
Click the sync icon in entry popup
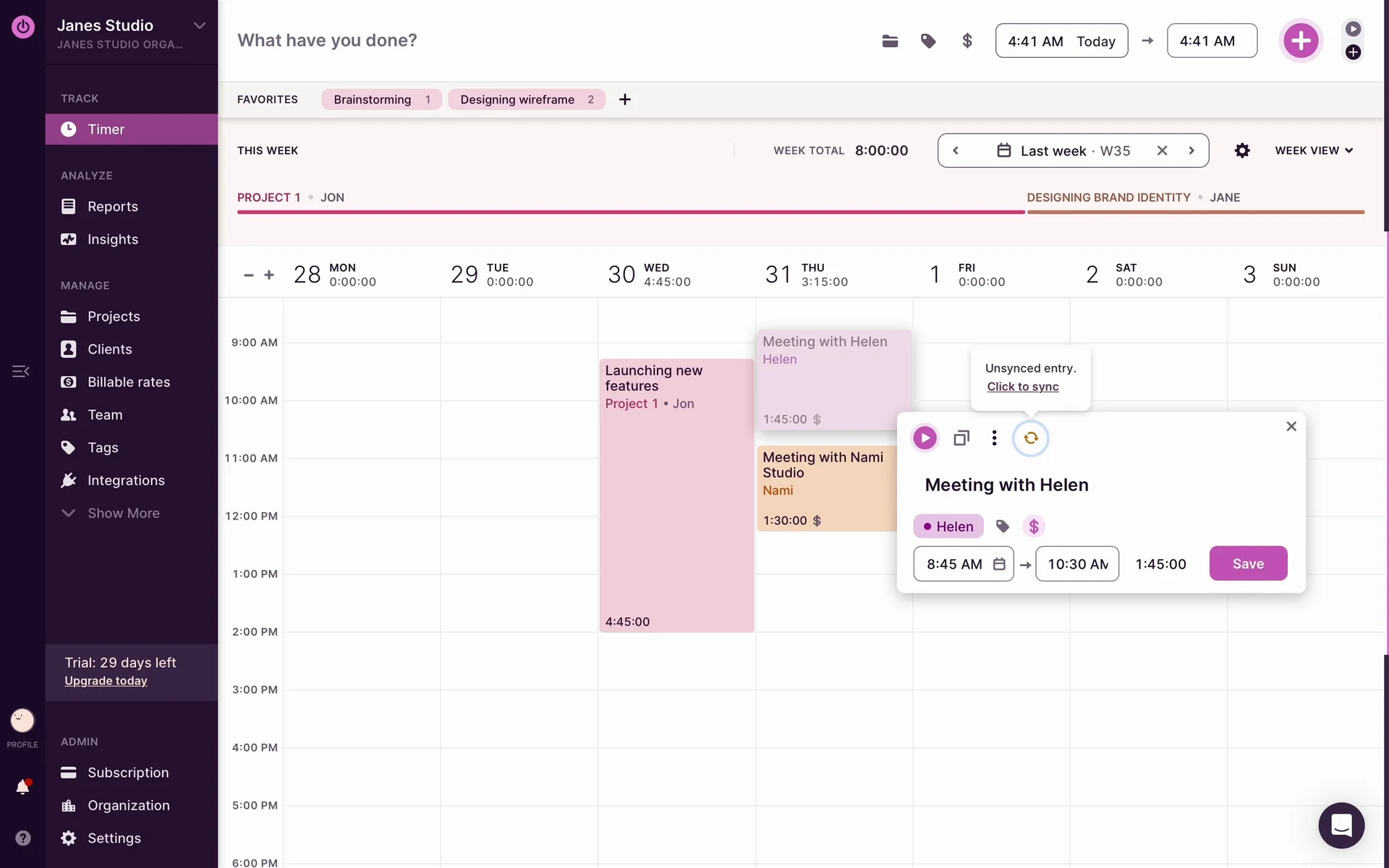pos(1030,438)
